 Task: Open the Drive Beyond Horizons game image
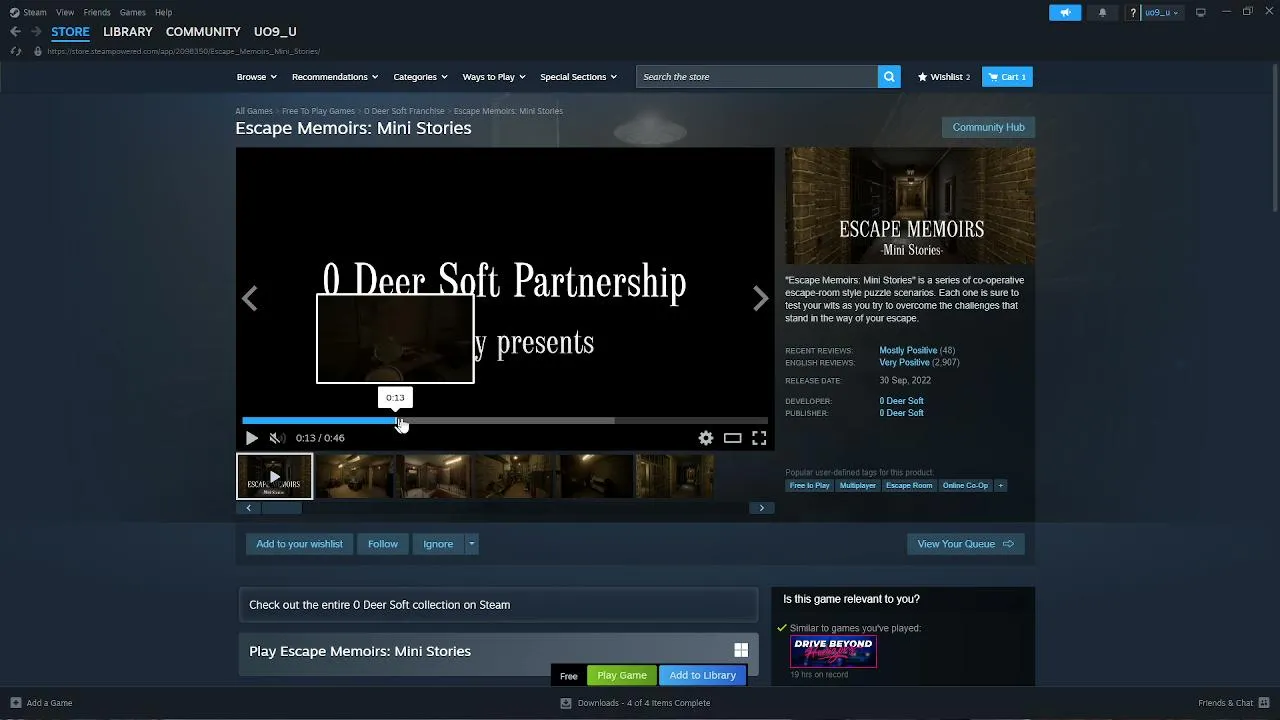point(833,651)
